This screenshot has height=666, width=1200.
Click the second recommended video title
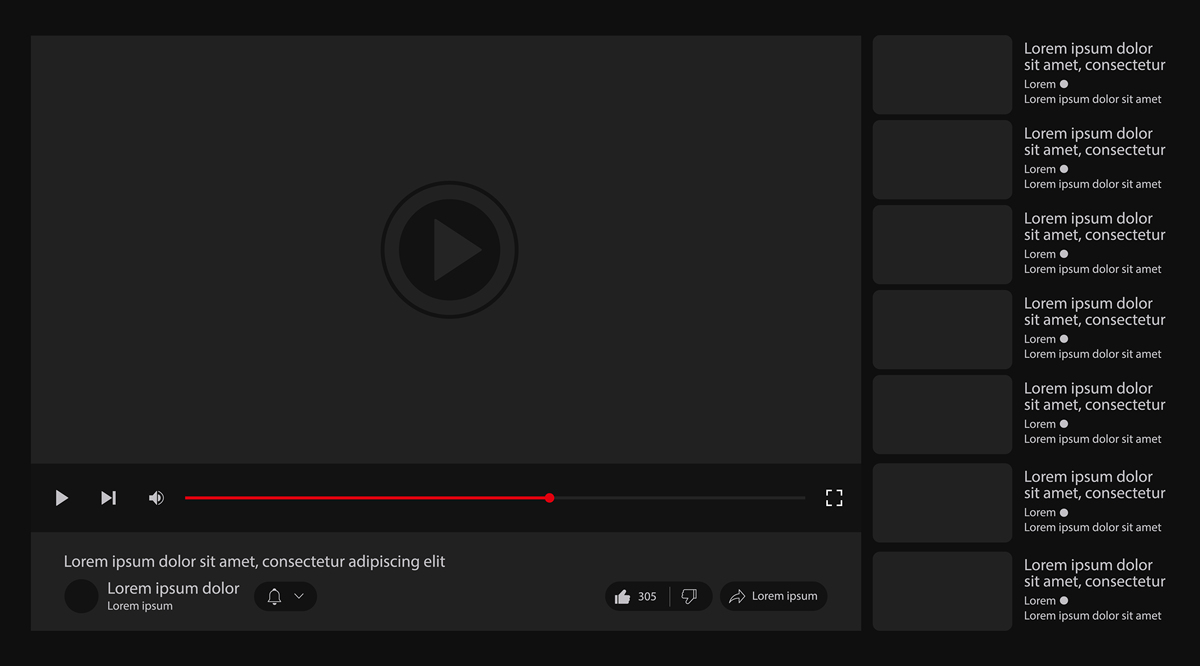pyautogui.click(x=1094, y=142)
